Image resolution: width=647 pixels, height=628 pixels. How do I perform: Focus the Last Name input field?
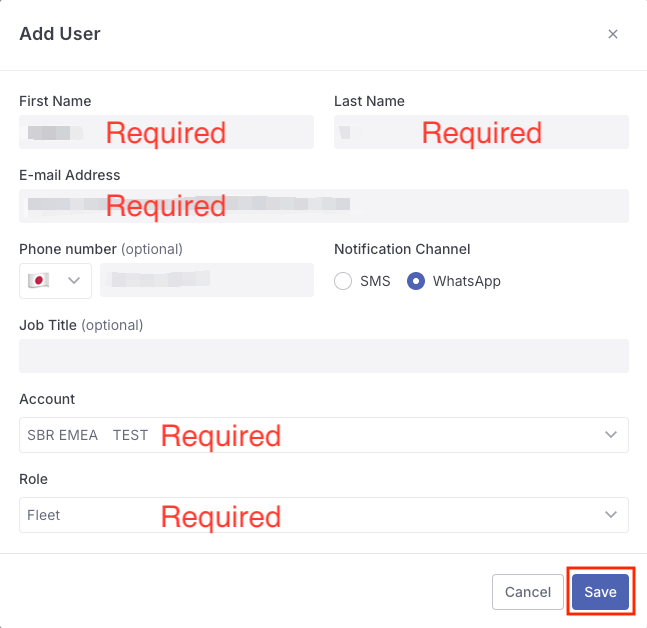click(x=482, y=132)
